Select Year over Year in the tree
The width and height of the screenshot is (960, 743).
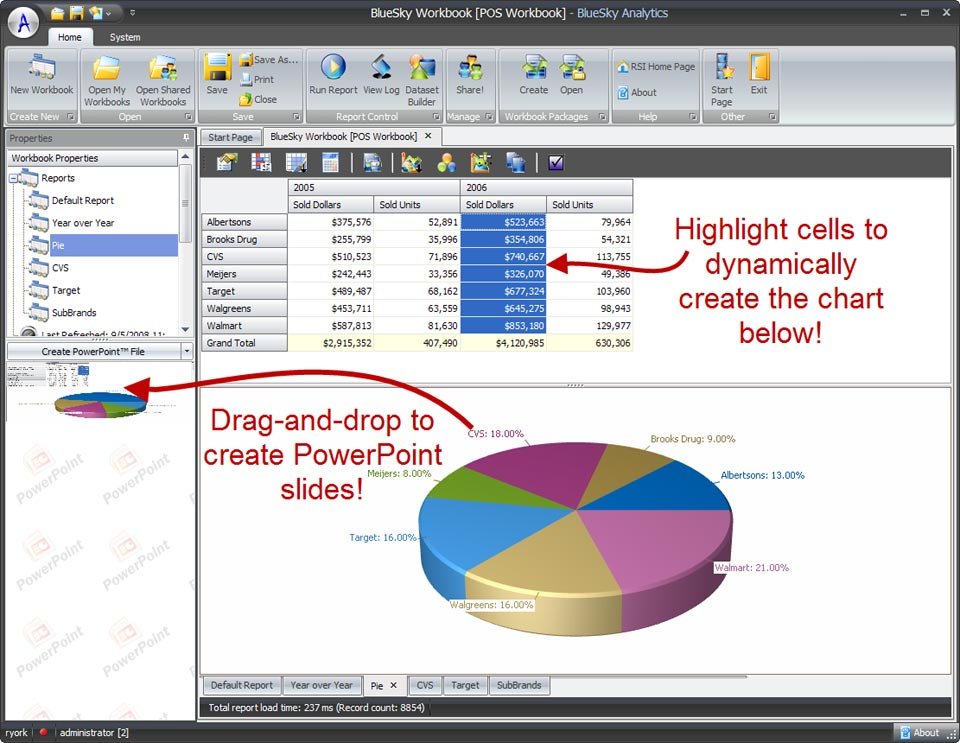pyautogui.click(x=83, y=223)
